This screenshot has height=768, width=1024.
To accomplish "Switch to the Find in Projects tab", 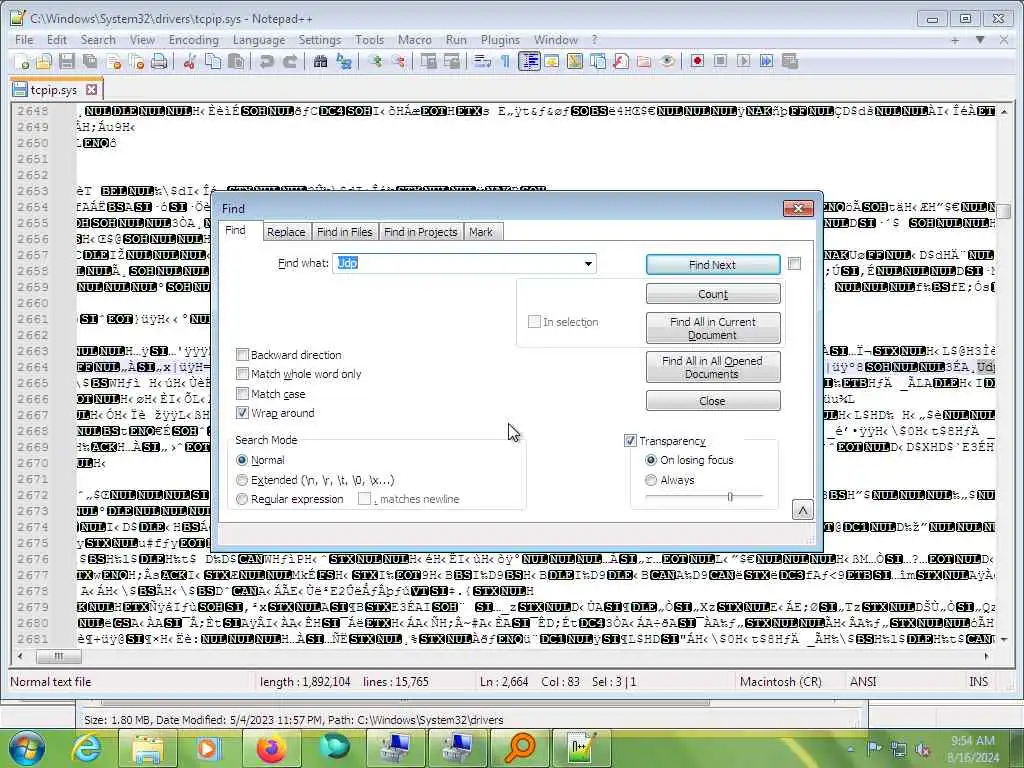I will tap(421, 232).
